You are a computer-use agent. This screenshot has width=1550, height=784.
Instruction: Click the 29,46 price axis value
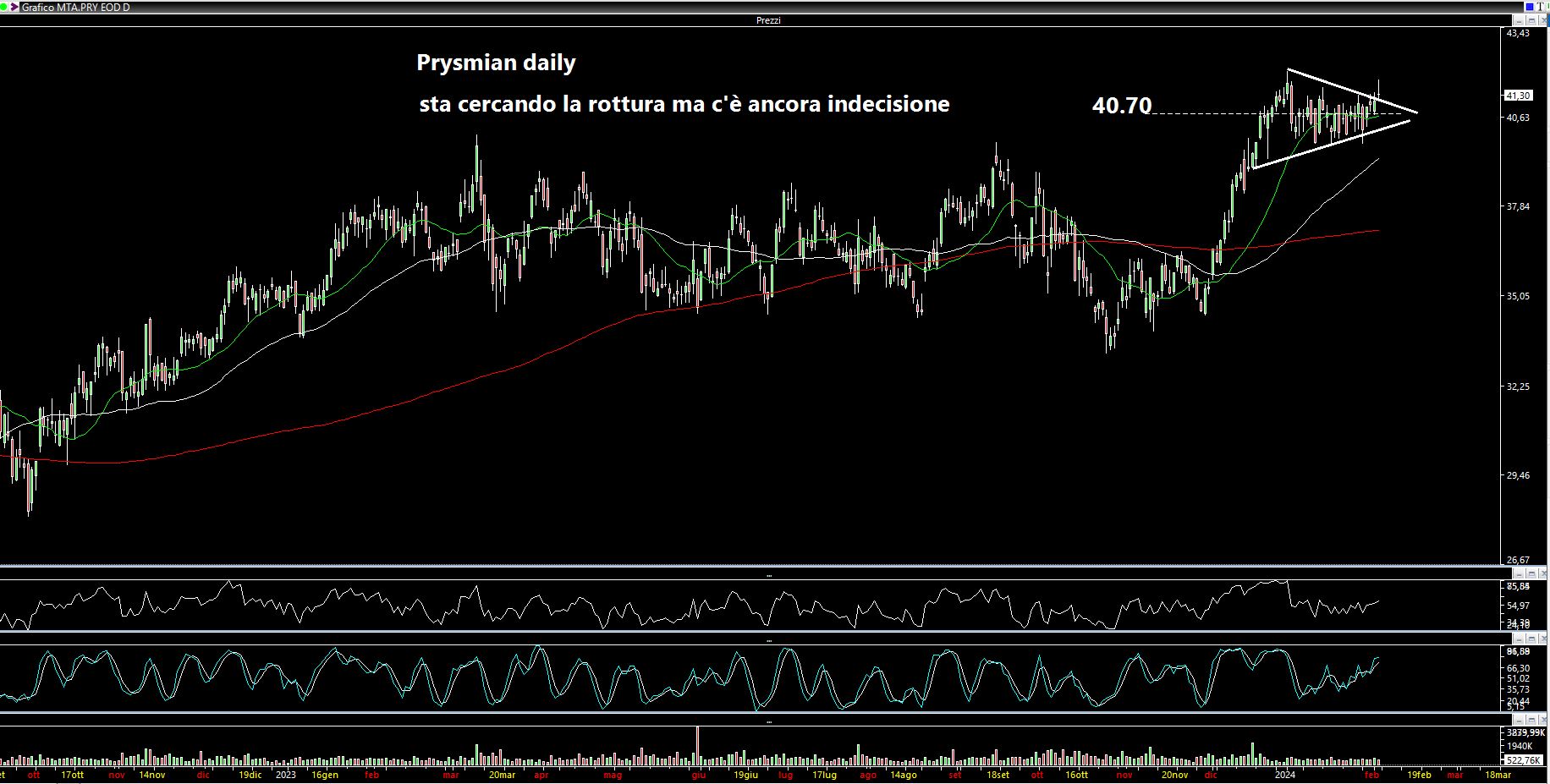click(x=1519, y=475)
